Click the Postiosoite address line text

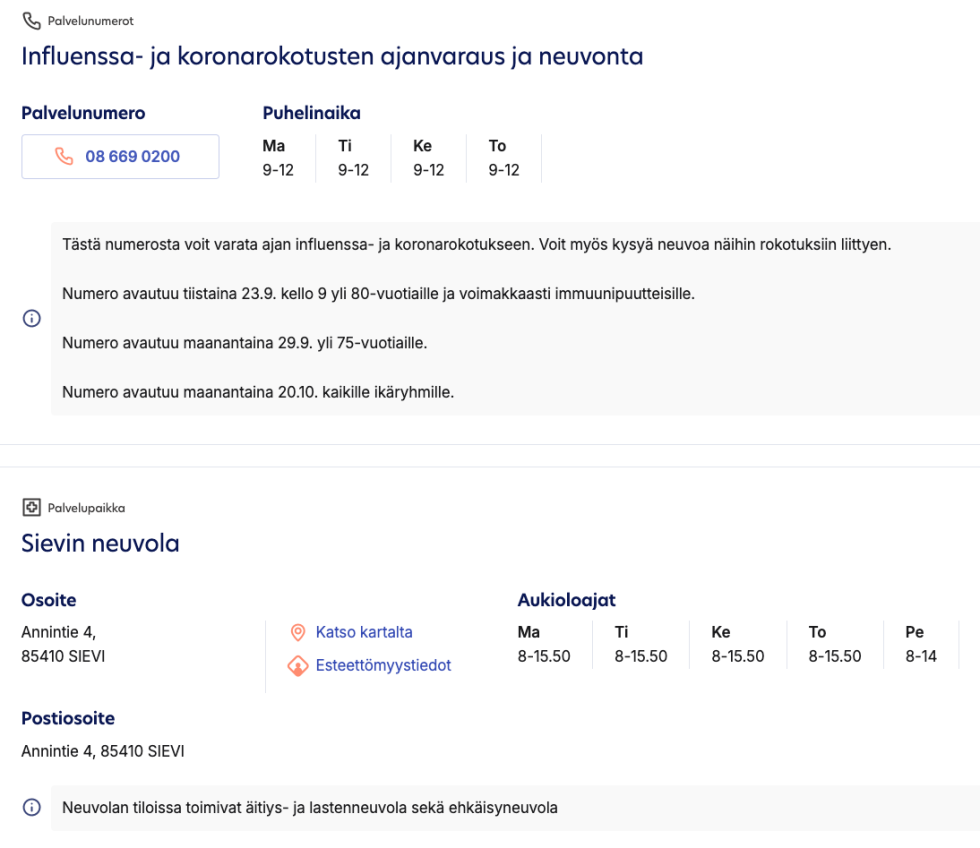103,751
